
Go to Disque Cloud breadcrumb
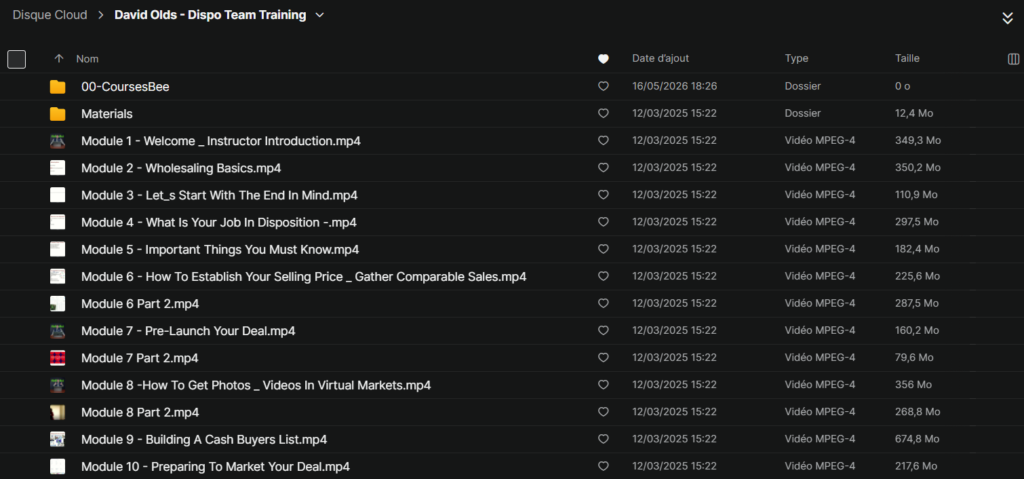[50, 15]
